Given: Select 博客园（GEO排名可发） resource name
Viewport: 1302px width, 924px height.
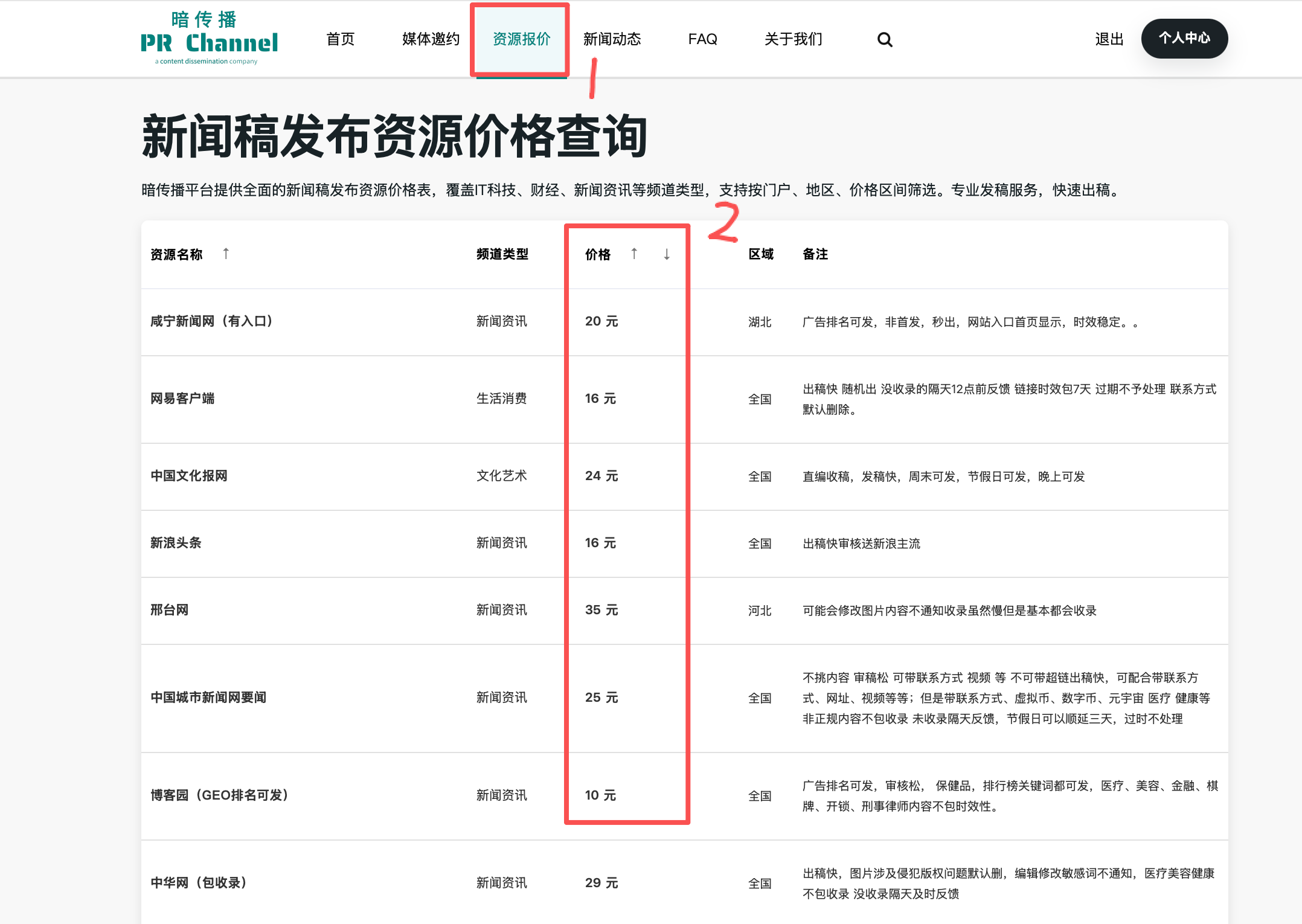Looking at the screenshot, I should click(x=219, y=795).
